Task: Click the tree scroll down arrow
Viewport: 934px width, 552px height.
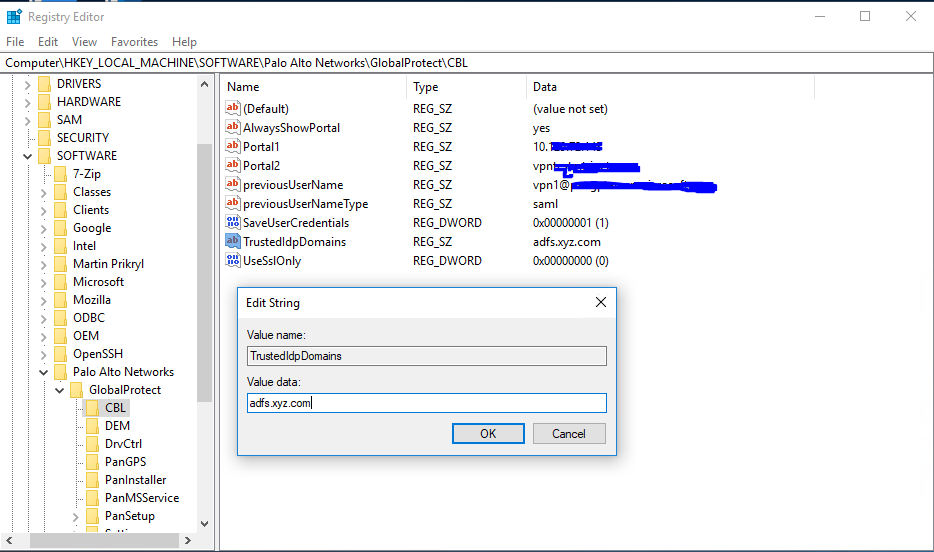Action: pos(204,524)
